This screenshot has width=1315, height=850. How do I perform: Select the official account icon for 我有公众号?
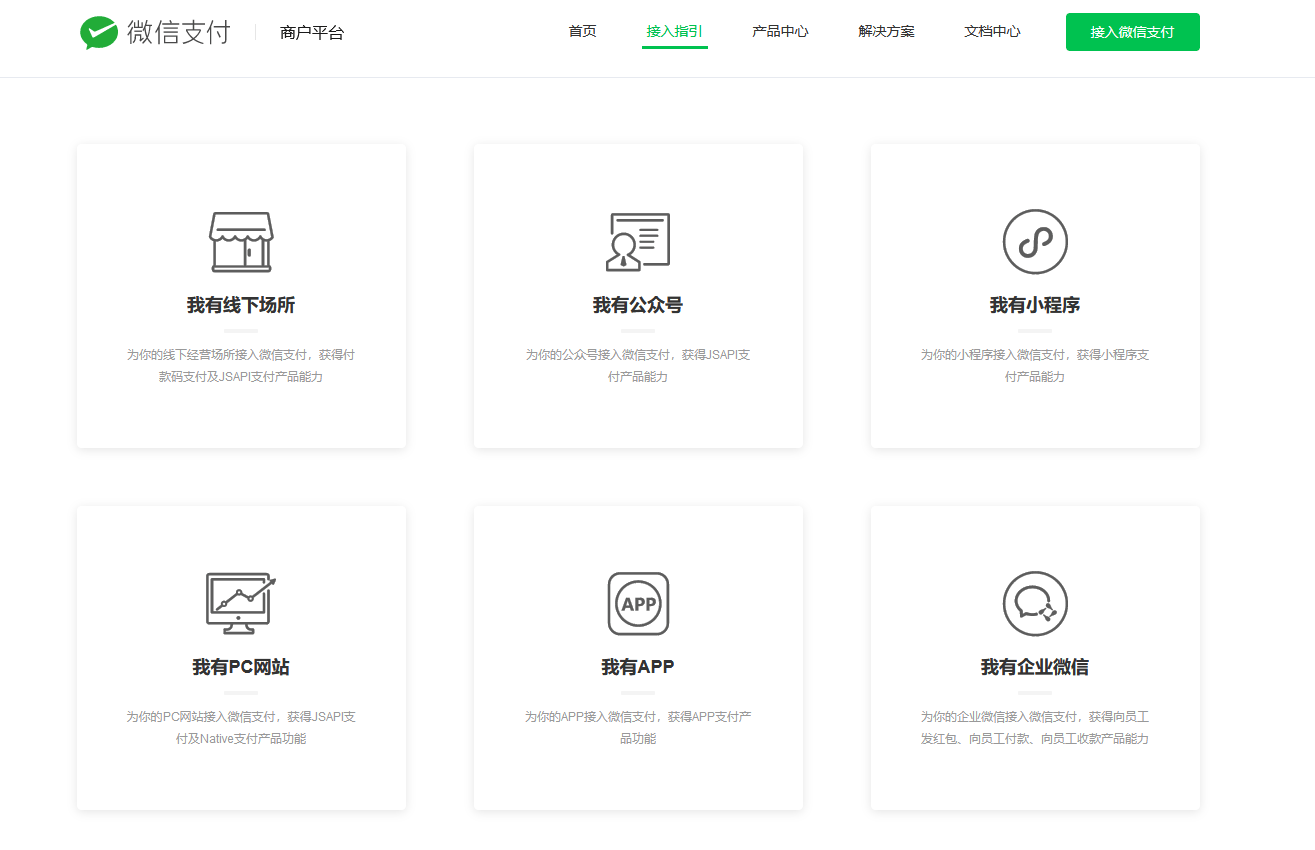[638, 241]
